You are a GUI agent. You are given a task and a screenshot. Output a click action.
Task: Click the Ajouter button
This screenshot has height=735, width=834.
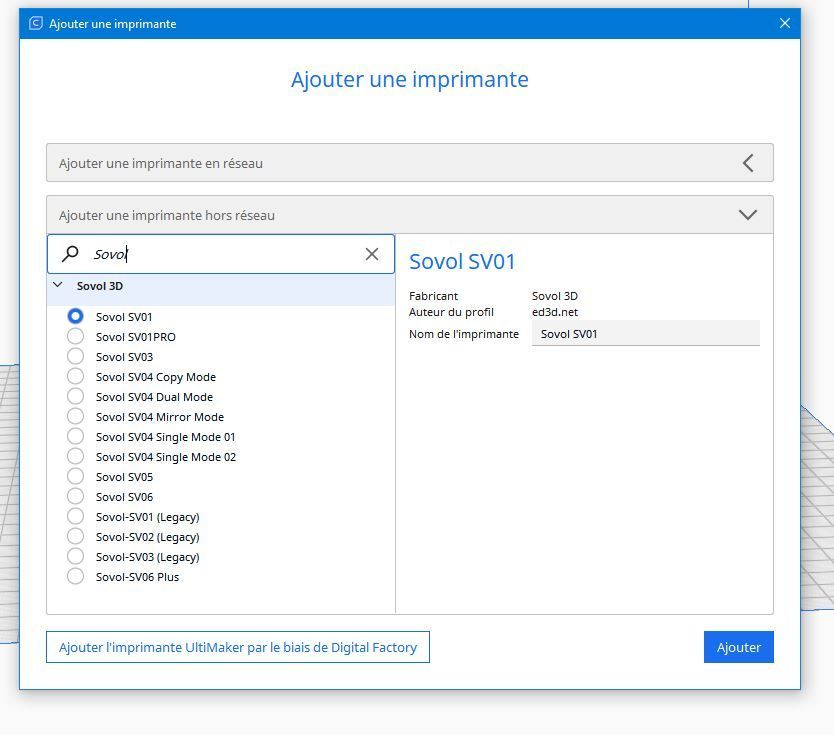(x=738, y=647)
